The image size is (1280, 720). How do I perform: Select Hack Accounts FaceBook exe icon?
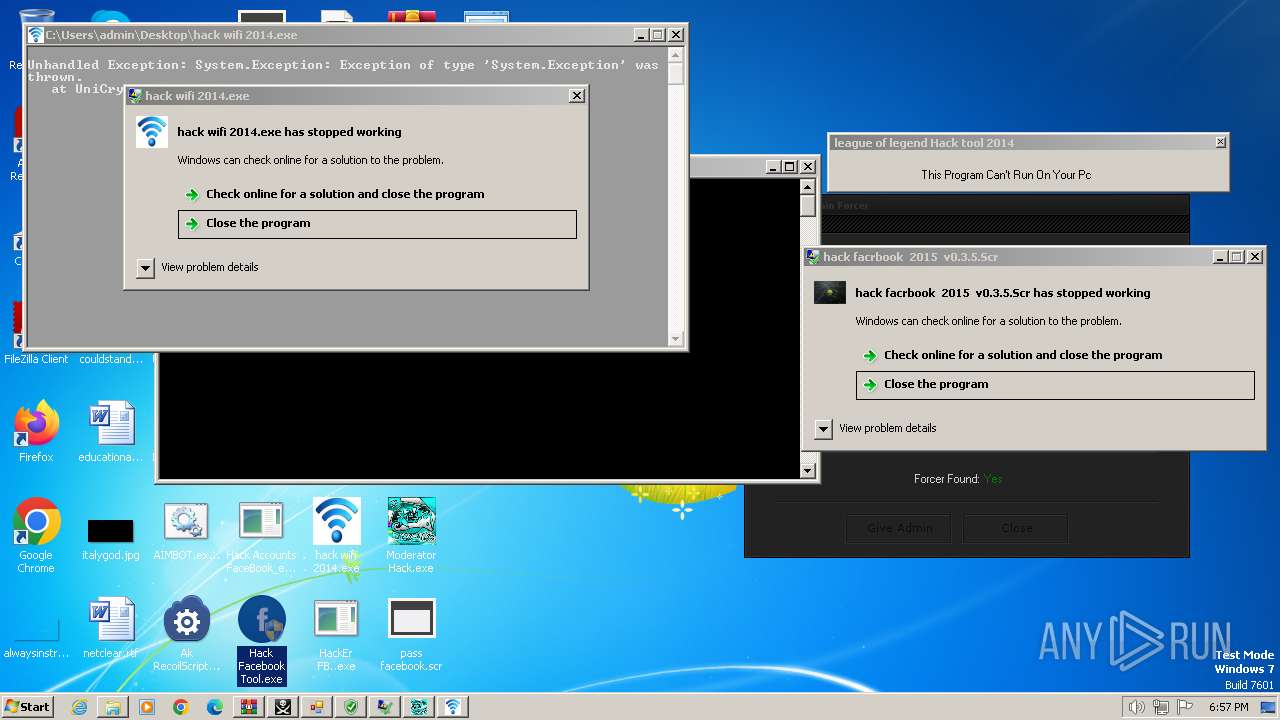(x=261, y=536)
